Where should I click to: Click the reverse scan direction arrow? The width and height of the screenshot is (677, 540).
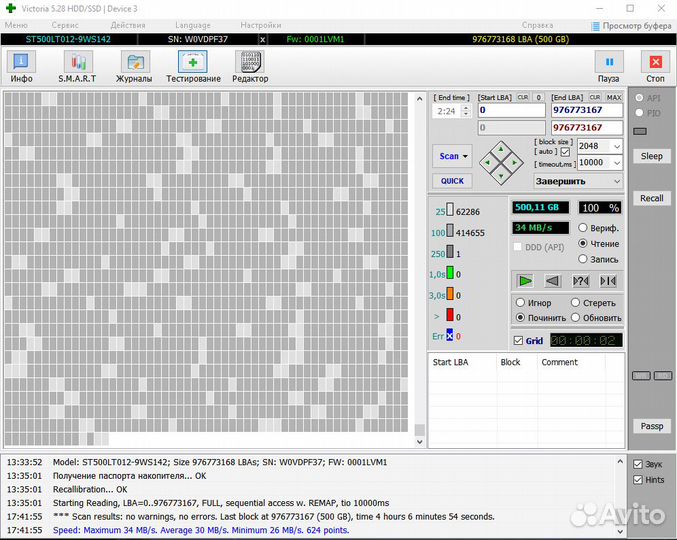pos(552,281)
